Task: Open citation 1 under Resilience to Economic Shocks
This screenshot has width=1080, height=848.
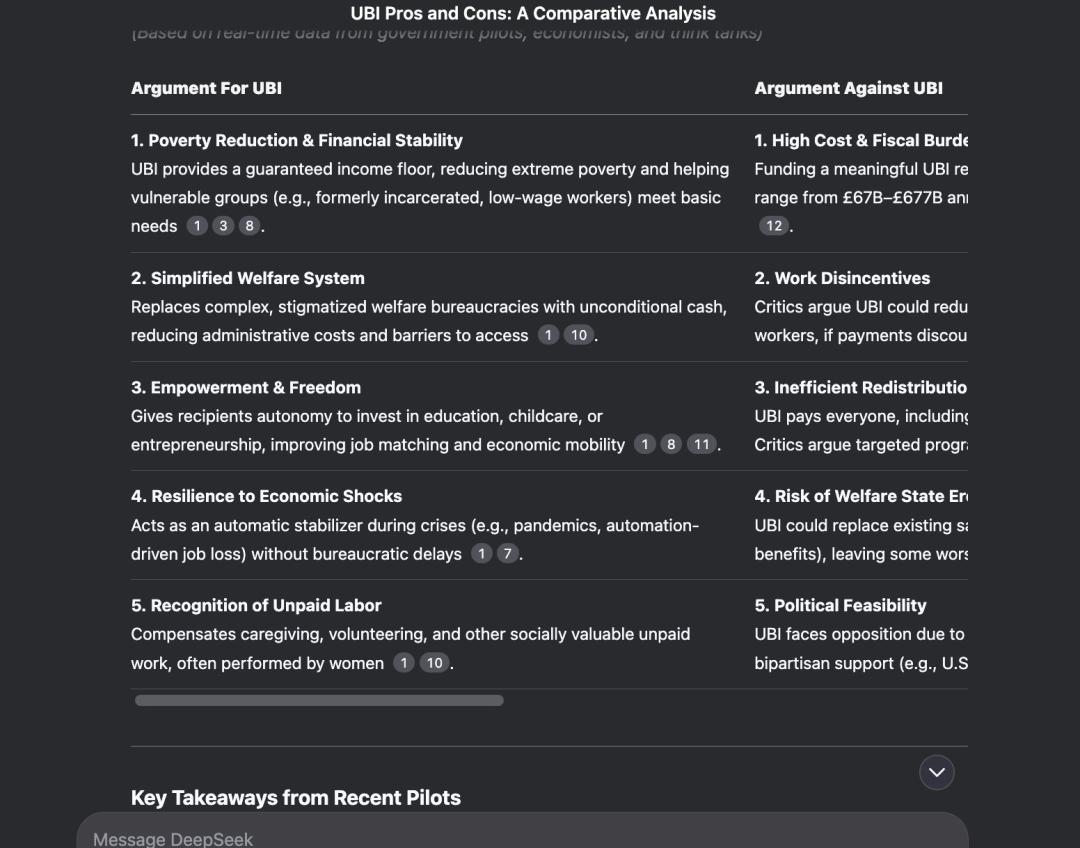Action: (x=481, y=554)
